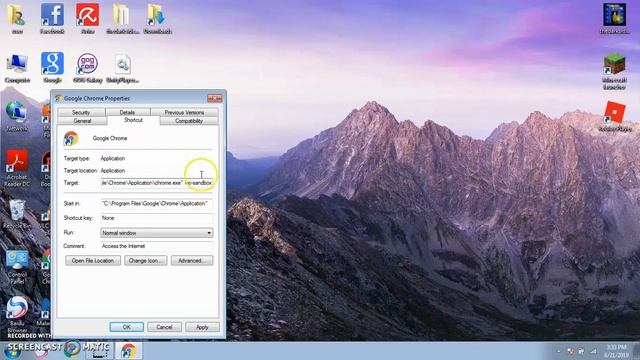
Task: Open the top-right game box icon
Action: (x=615, y=18)
